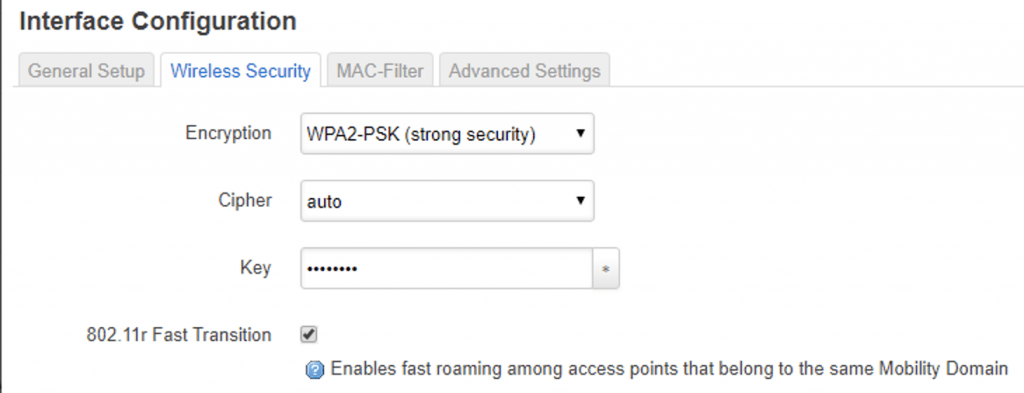Screen dimensions: 1024x393
Task: Disable the 802.11r Fast Transition checkbox
Action: coord(309,335)
